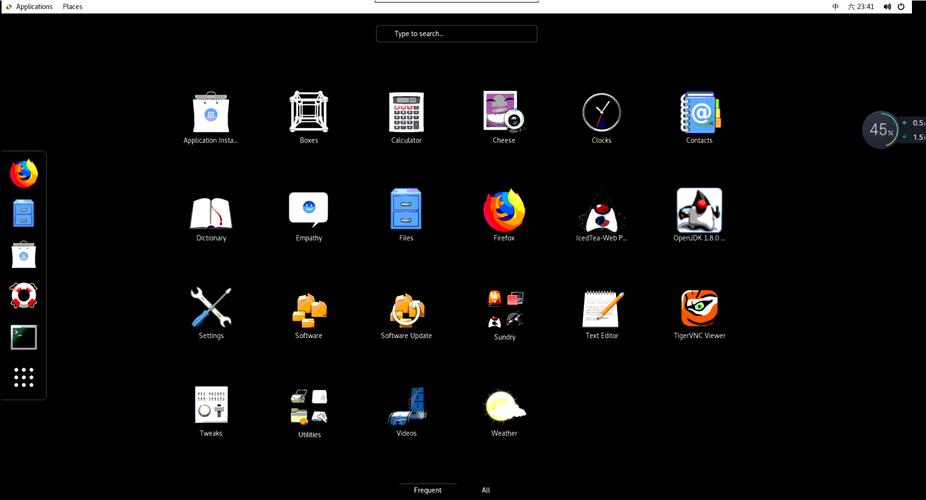The image size is (926, 500).
Task: Click the shopping bag dock icon
Action: (x=24, y=254)
